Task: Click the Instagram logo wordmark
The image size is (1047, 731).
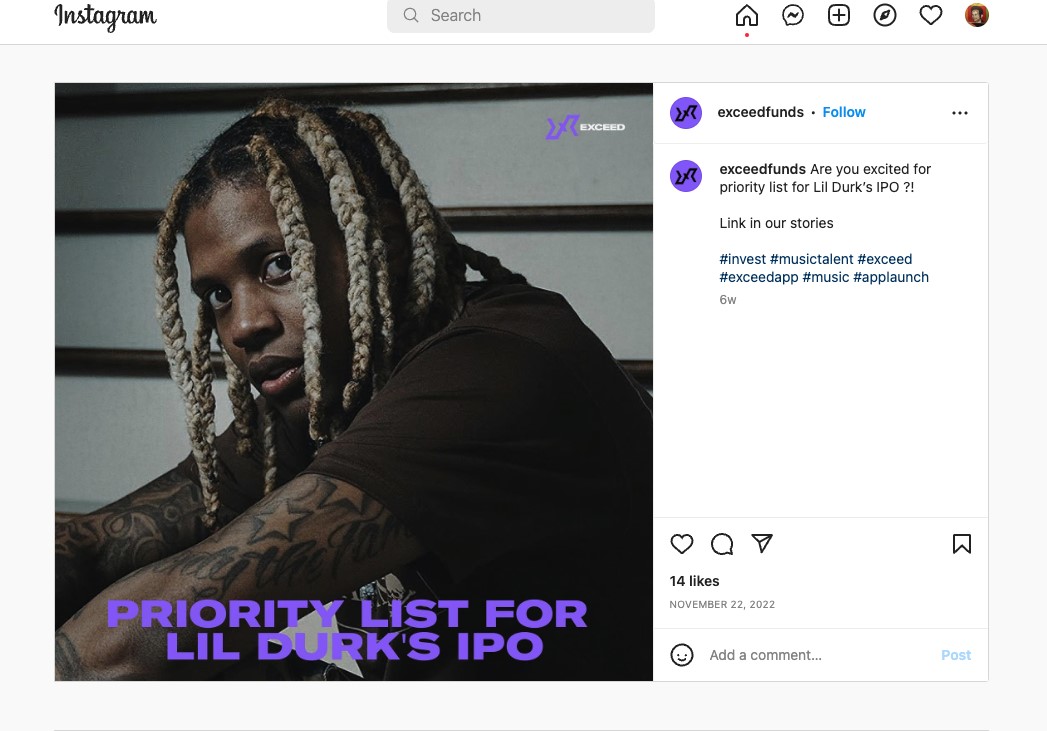Action: coord(106,17)
